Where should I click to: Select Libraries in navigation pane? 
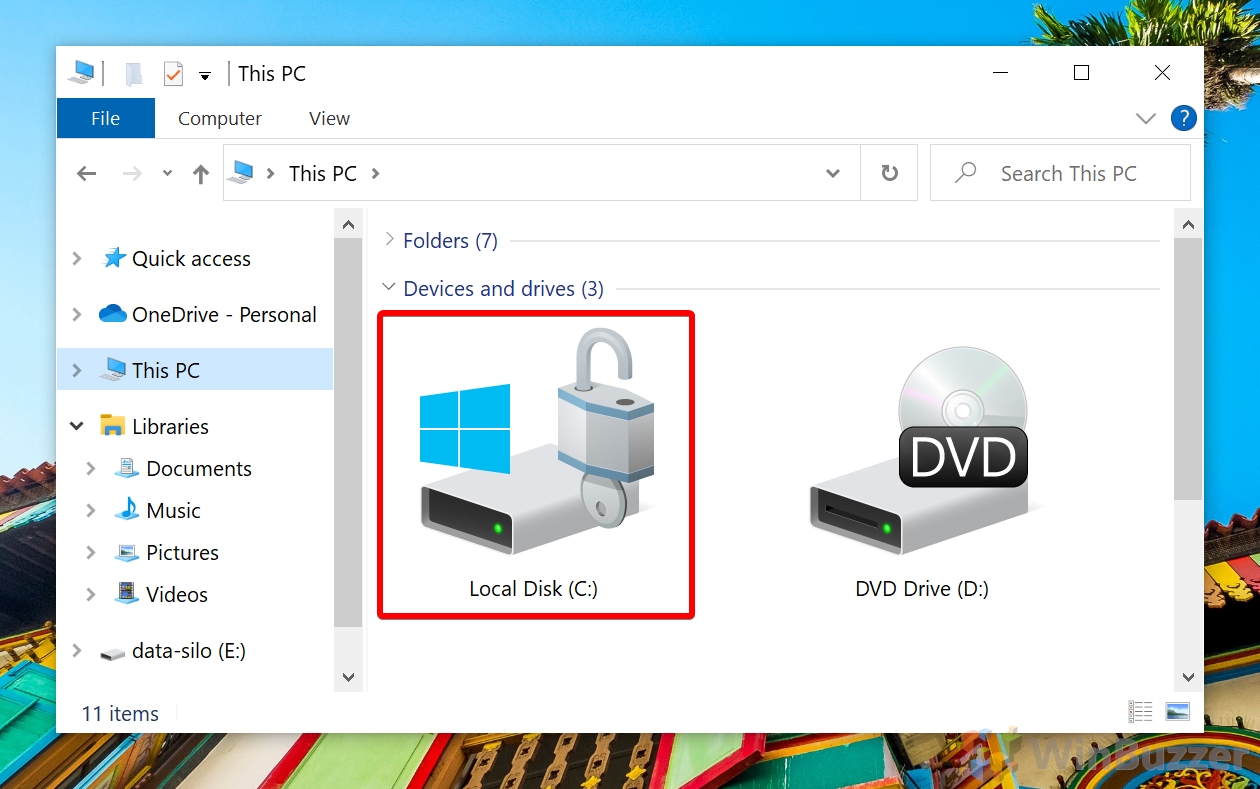[x=170, y=427]
